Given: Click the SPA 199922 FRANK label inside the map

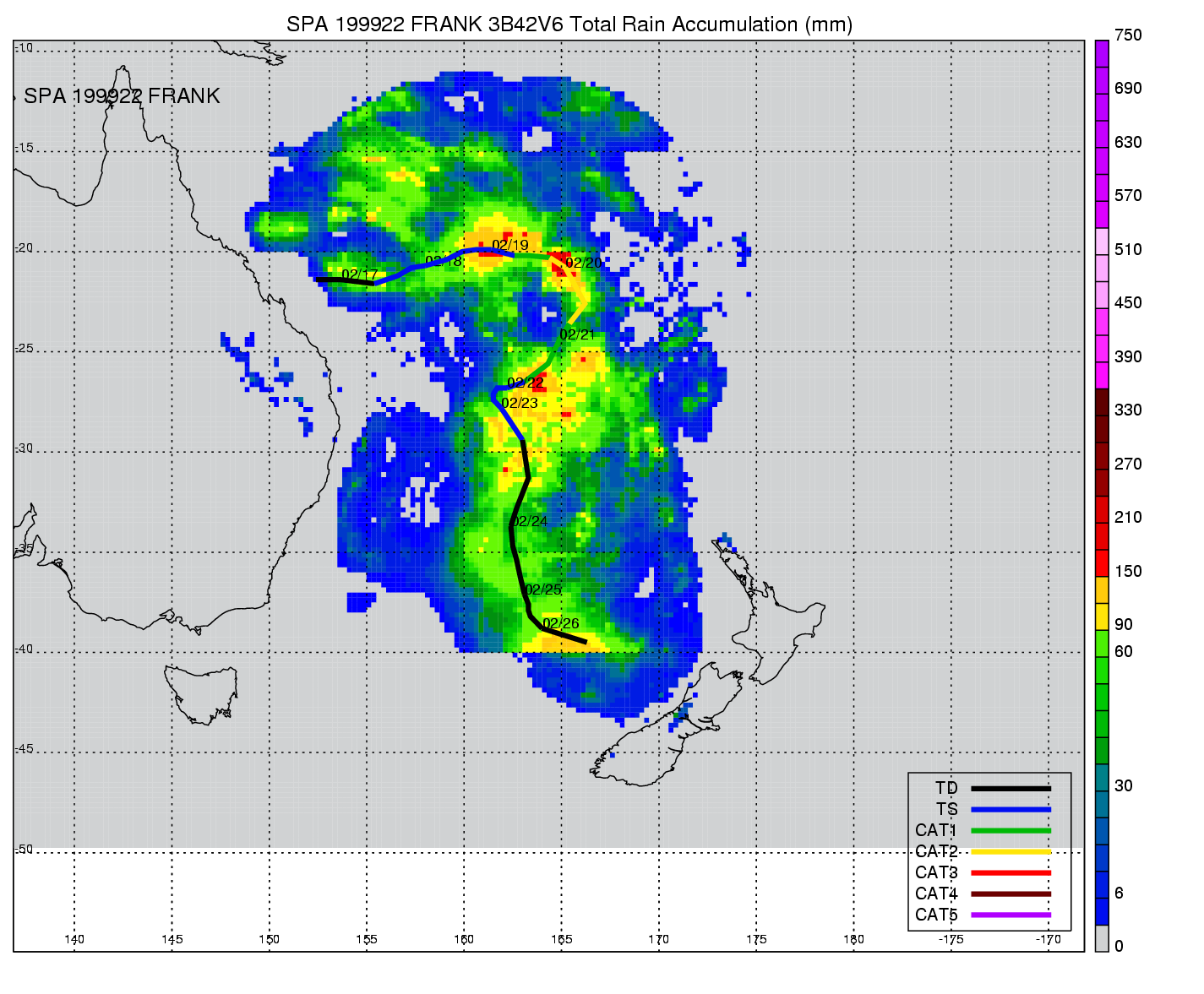Looking at the screenshot, I should point(122,96).
